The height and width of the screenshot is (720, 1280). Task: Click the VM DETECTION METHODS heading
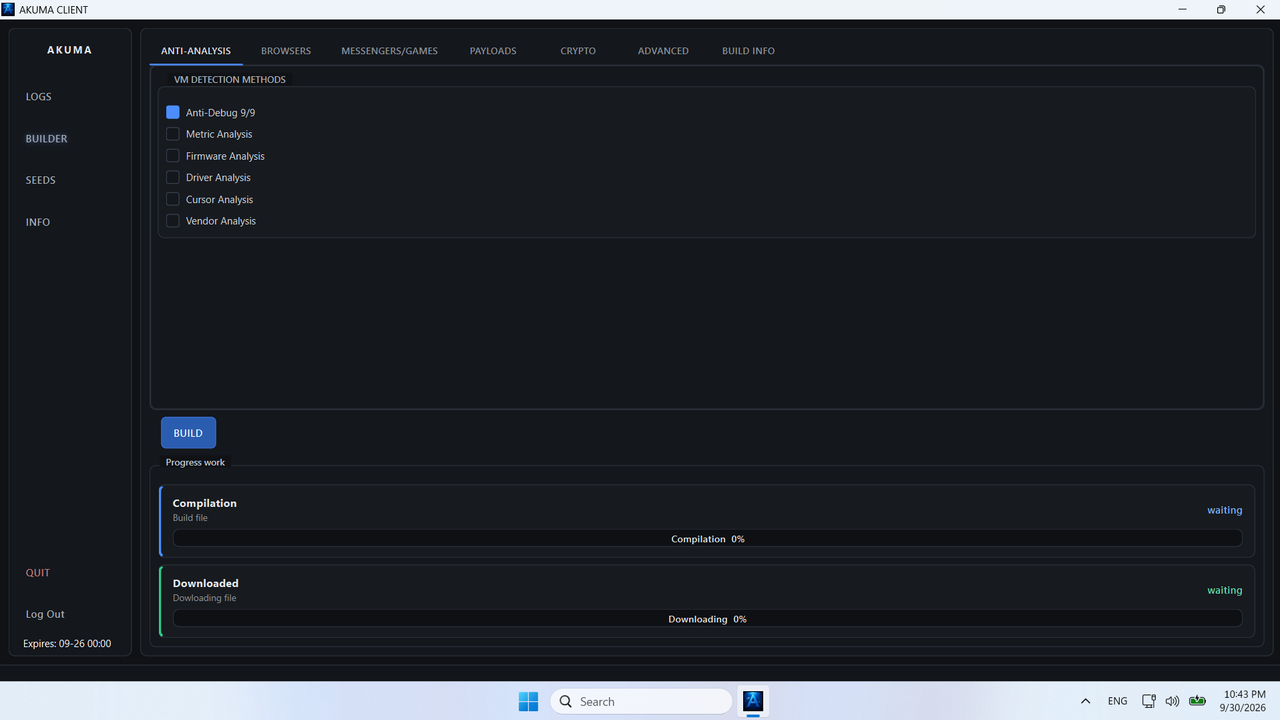(x=230, y=80)
